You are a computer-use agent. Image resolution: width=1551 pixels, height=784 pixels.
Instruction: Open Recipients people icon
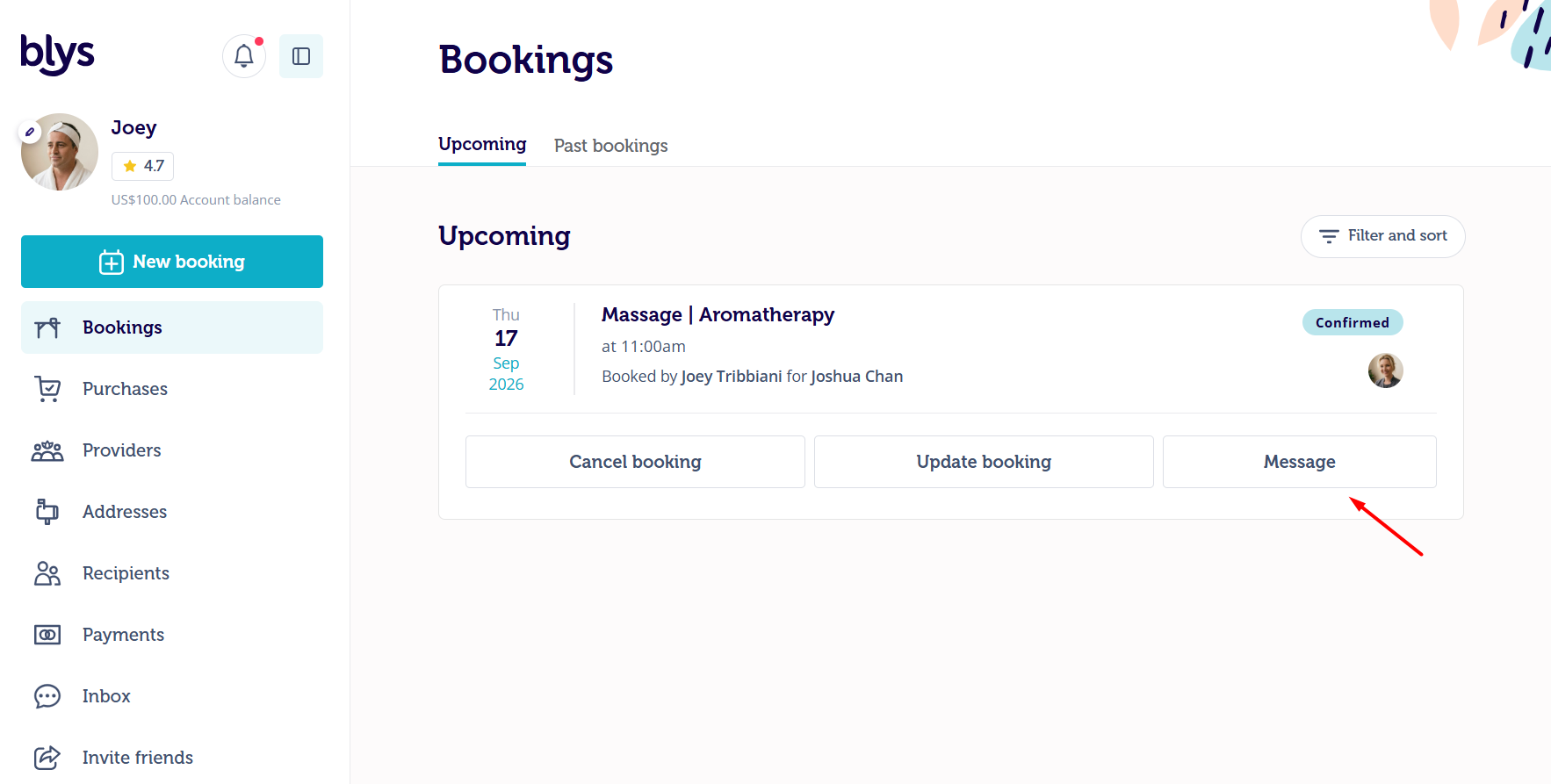pos(47,573)
